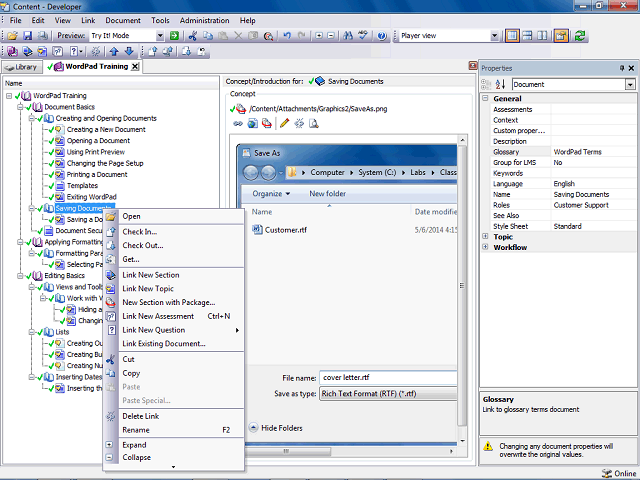Click the Delete Link toolbar icon

click(96, 51)
